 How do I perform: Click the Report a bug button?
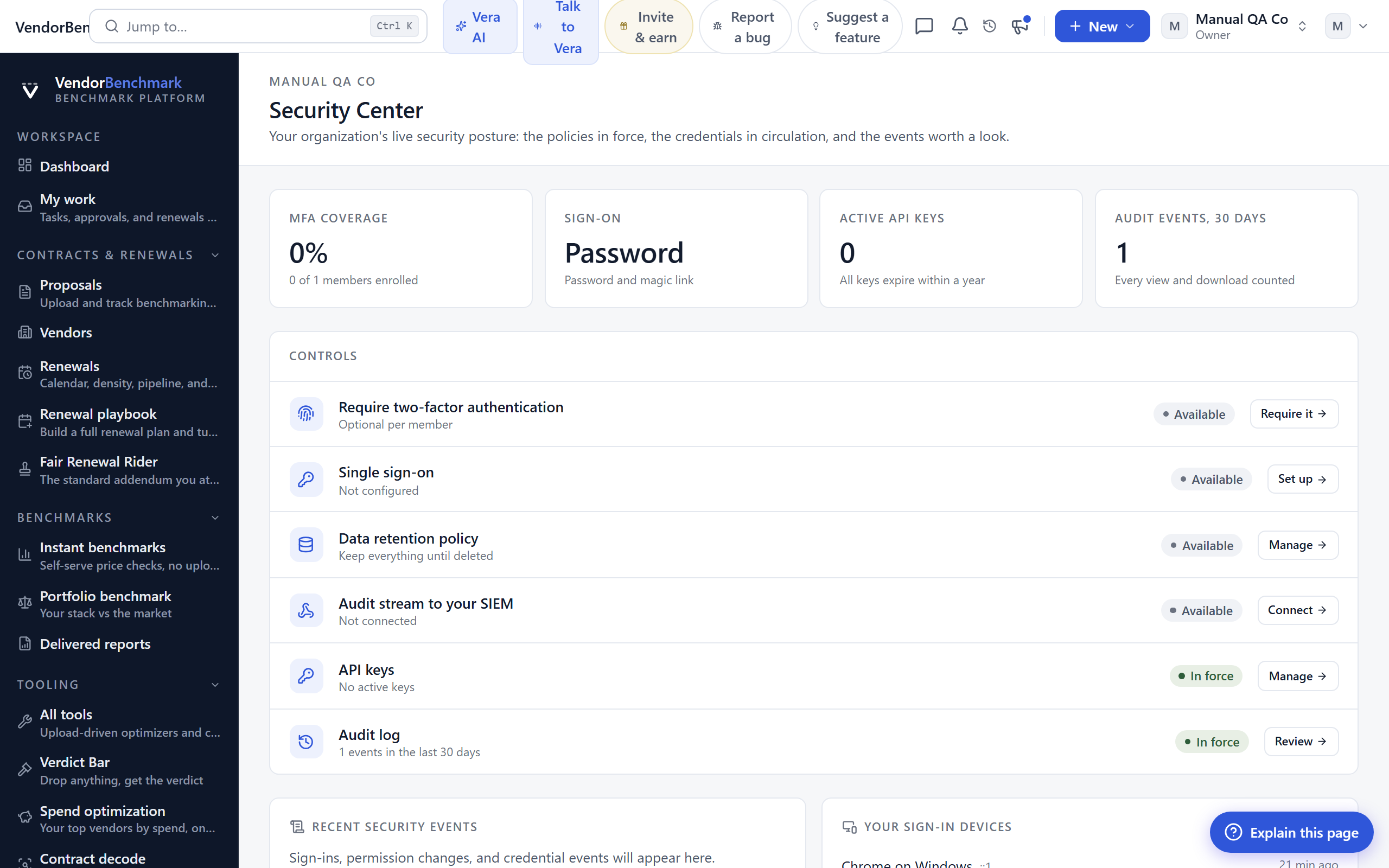745,27
